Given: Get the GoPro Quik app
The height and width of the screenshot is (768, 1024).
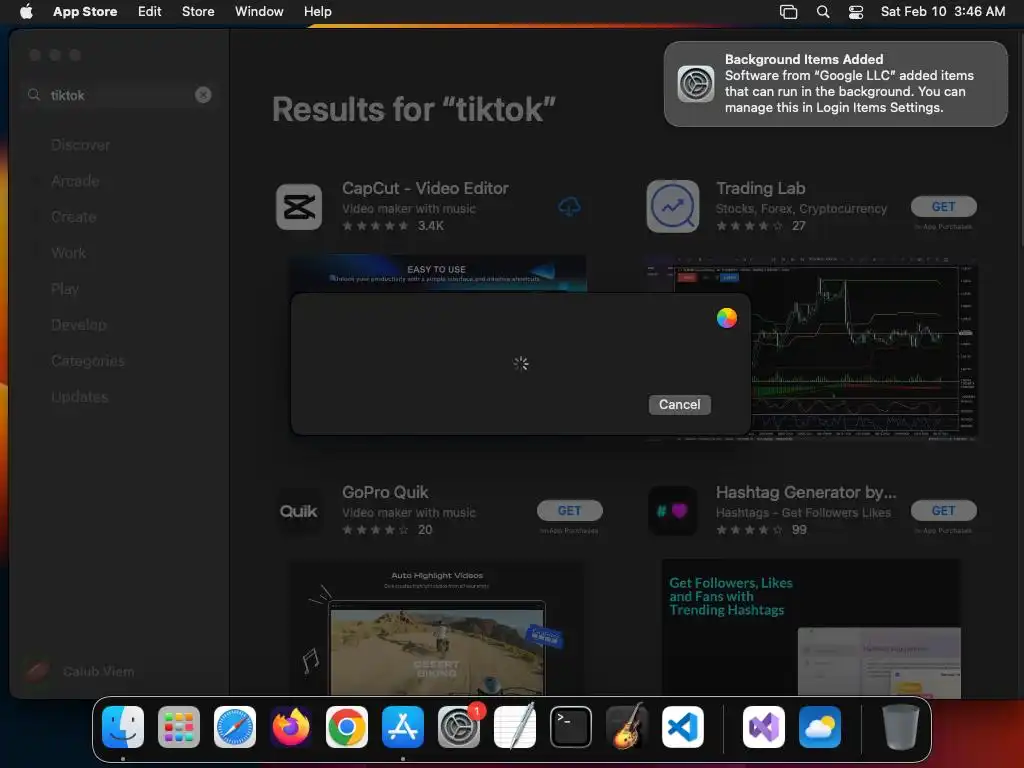Looking at the screenshot, I should coord(569,511).
